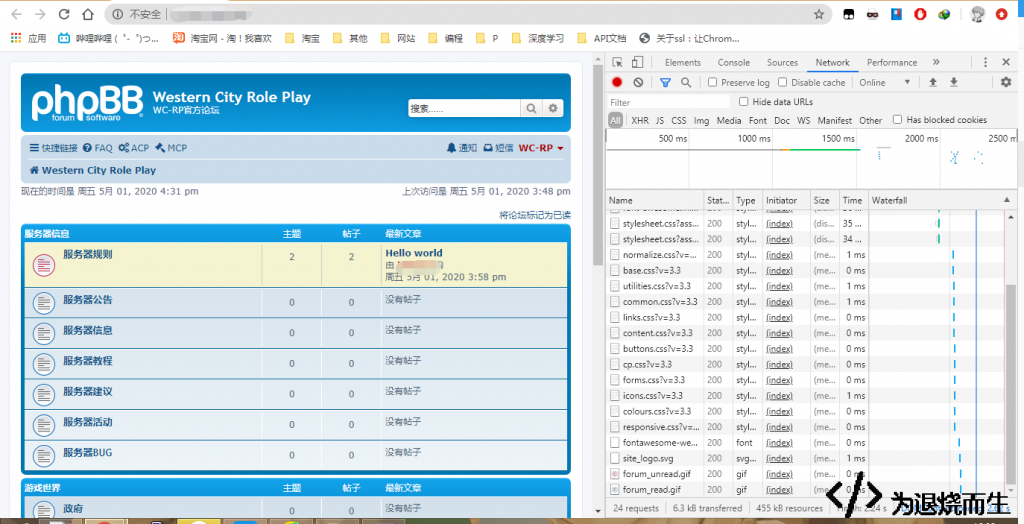
Task: Open the FAQ link
Action: (x=97, y=148)
